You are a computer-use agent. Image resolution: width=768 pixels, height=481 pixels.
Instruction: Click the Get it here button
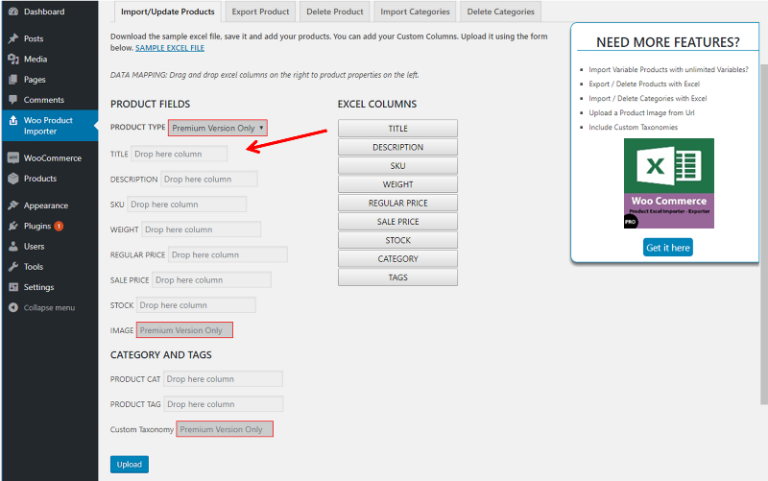click(x=668, y=247)
